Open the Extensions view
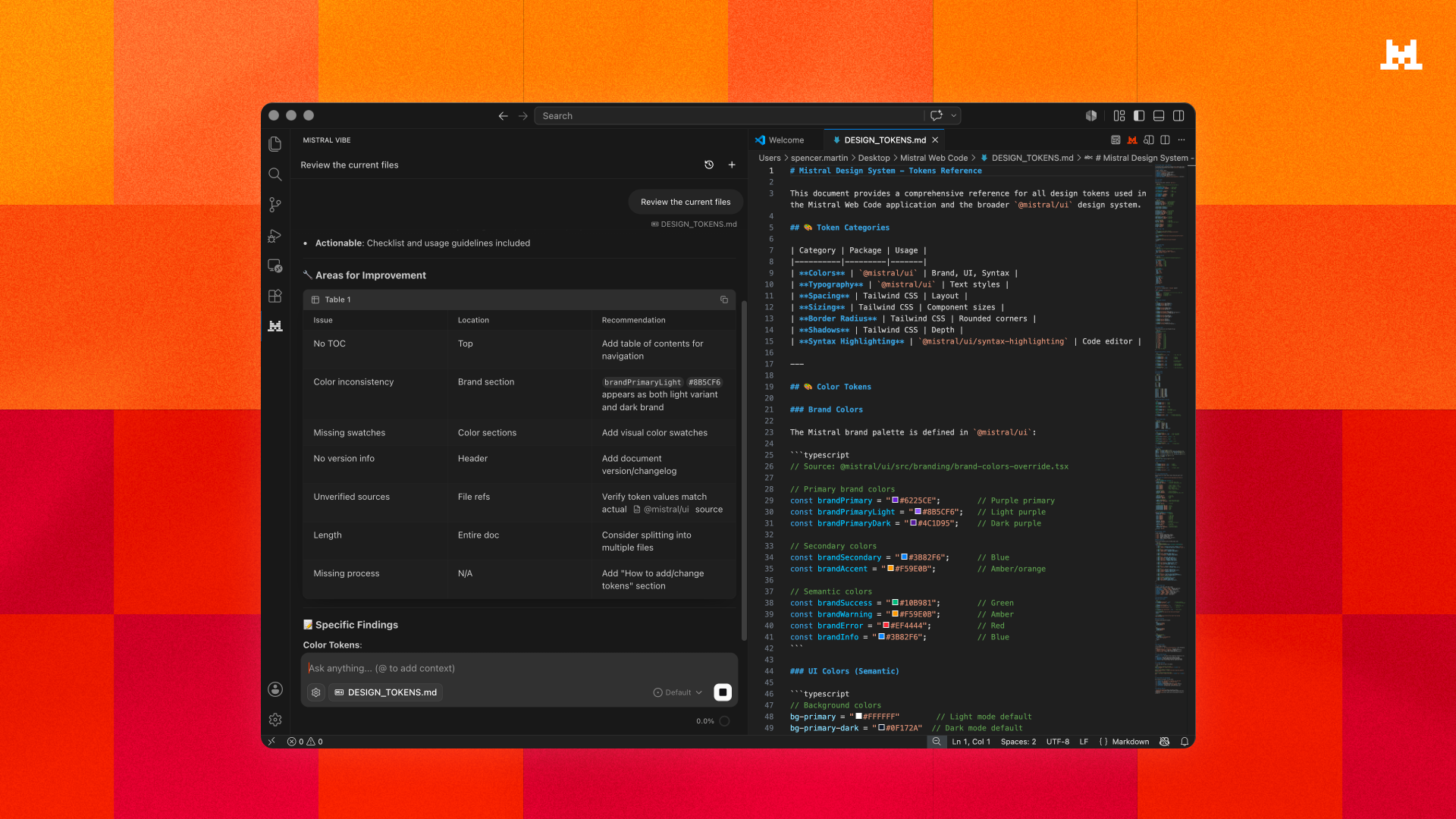The width and height of the screenshot is (1456, 819). 275,296
